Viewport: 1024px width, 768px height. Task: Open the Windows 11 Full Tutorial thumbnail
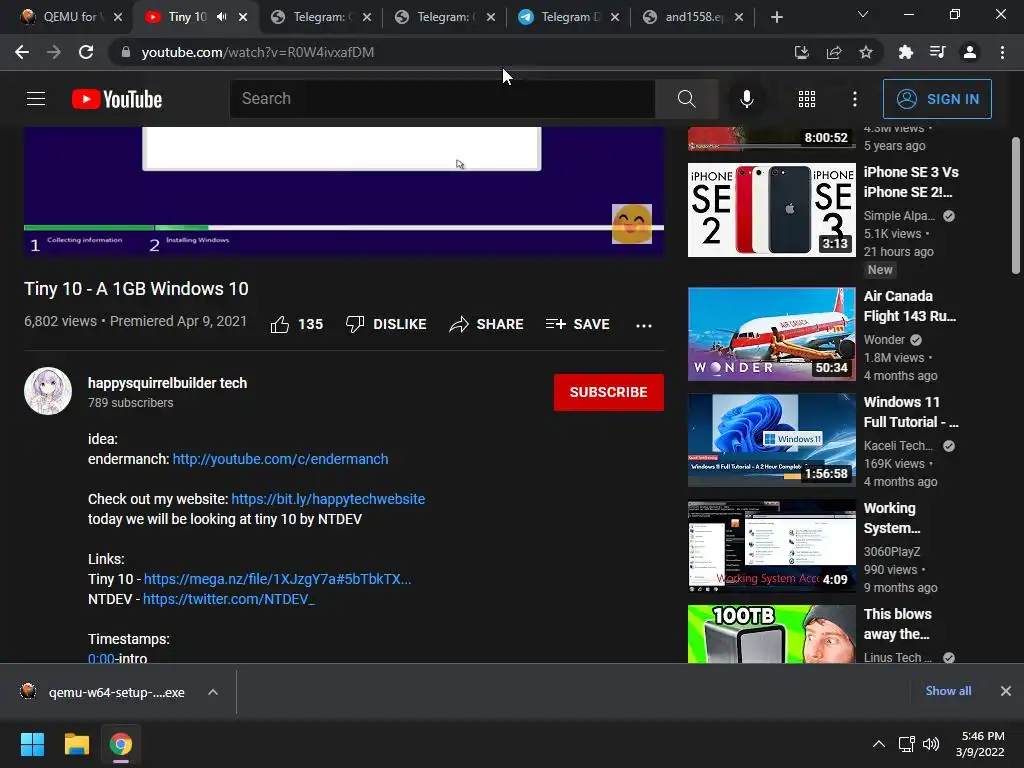click(x=771, y=440)
